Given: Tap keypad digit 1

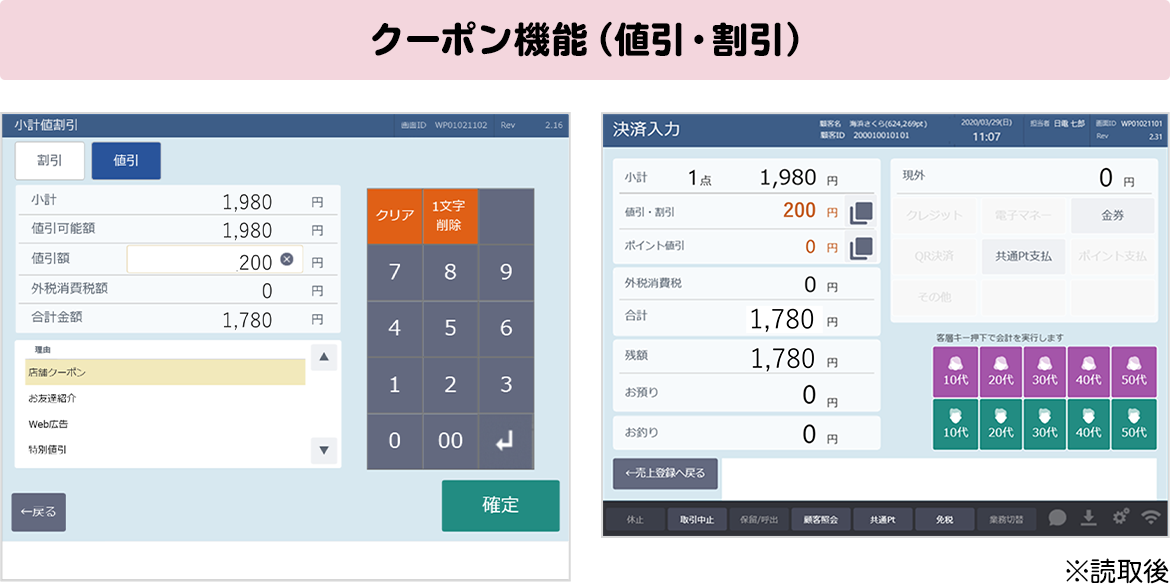Looking at the screenshot, I should click(x=395, y=385).
